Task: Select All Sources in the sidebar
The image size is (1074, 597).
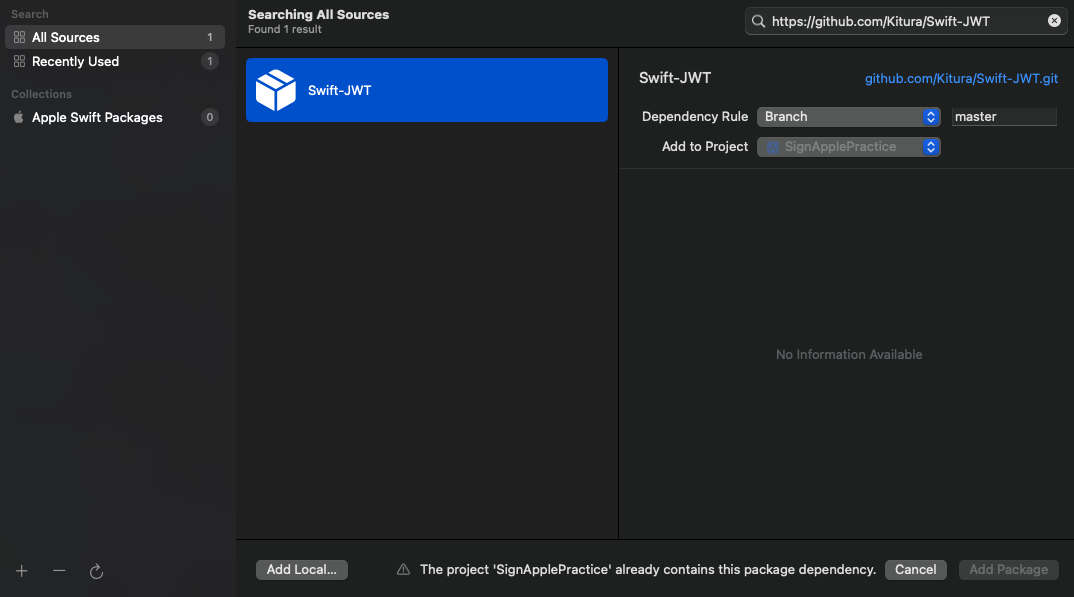Action: (x=114, y=37)
